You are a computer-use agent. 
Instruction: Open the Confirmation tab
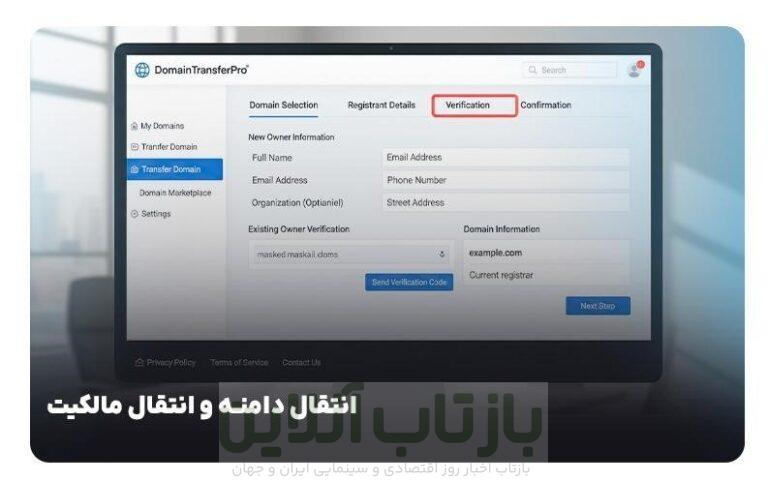coord(546,105)
